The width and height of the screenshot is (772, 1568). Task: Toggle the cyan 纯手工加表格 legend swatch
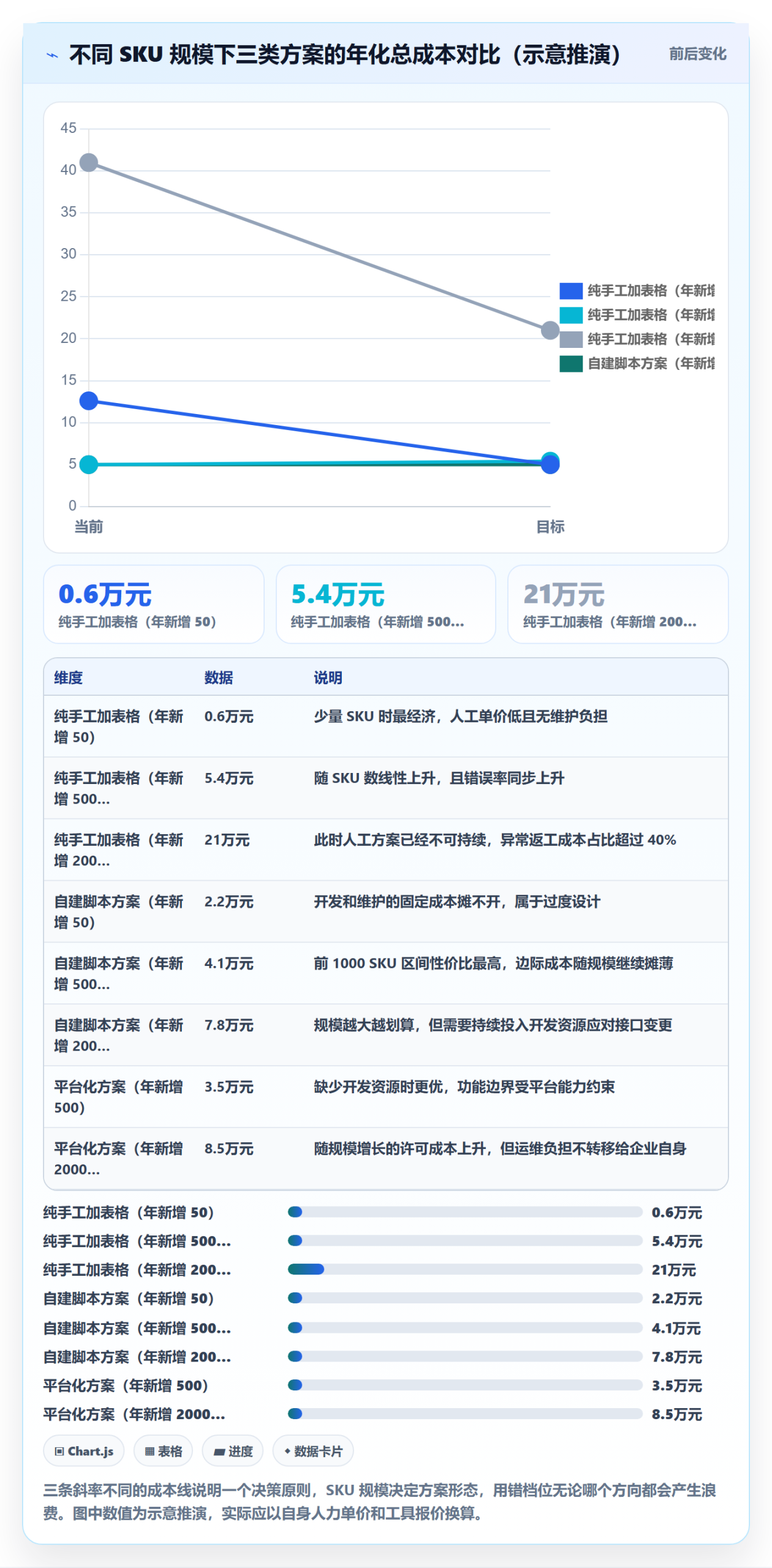[x=570, y=315]
